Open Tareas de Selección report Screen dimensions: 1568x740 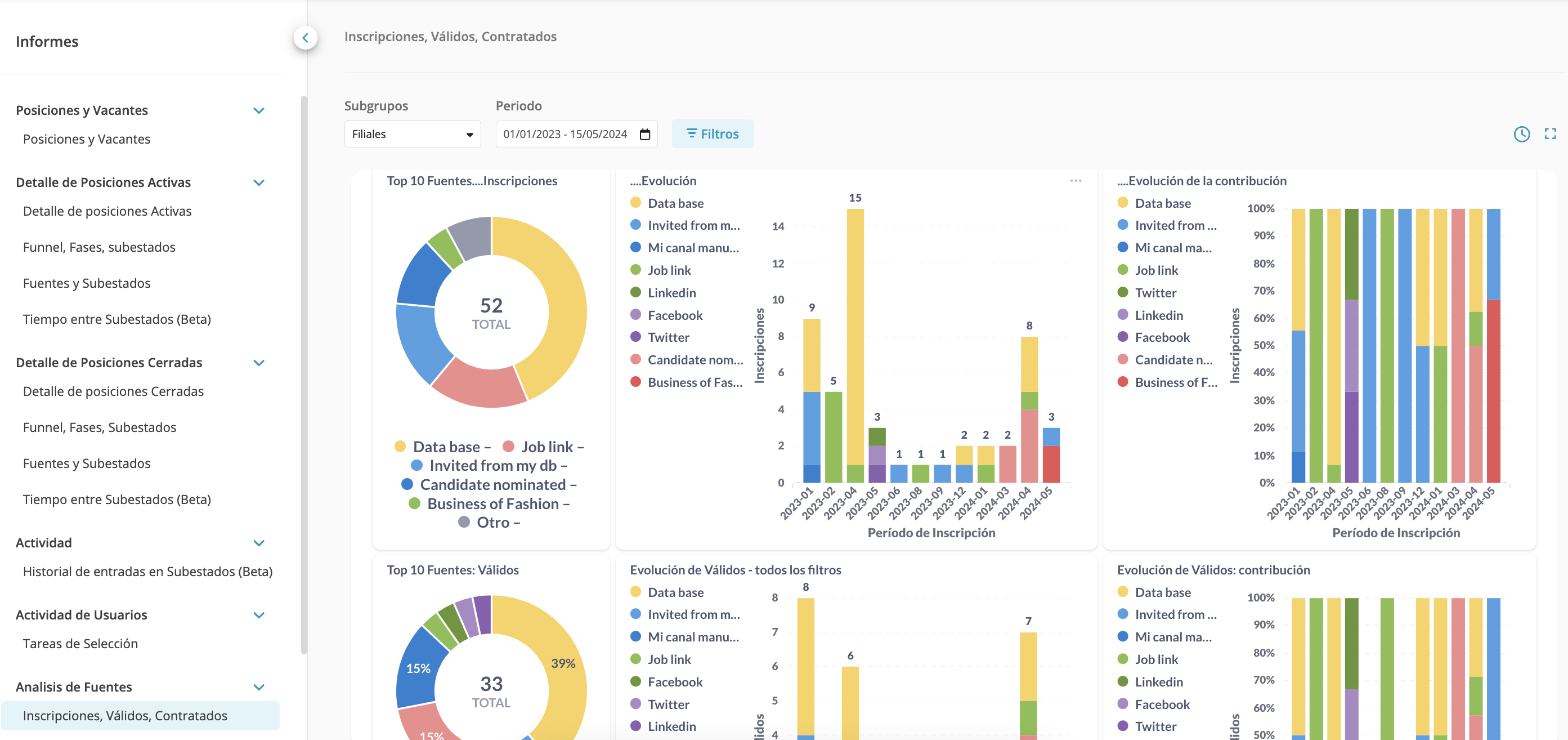[80, 644]
